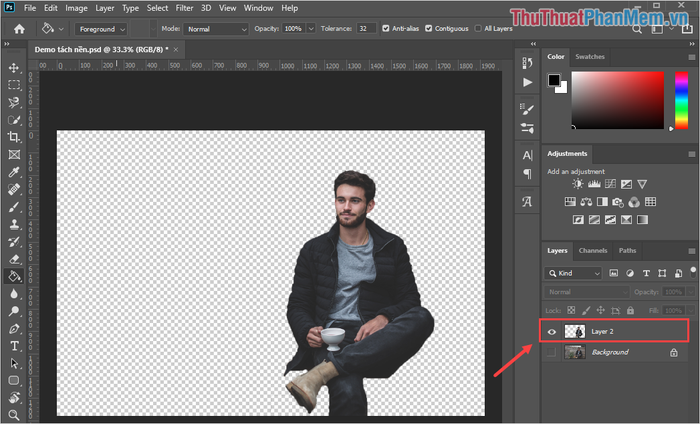Open the Foreground fill source dropdown
Viewport: 700px width, 424px height.
coord(101,29)
